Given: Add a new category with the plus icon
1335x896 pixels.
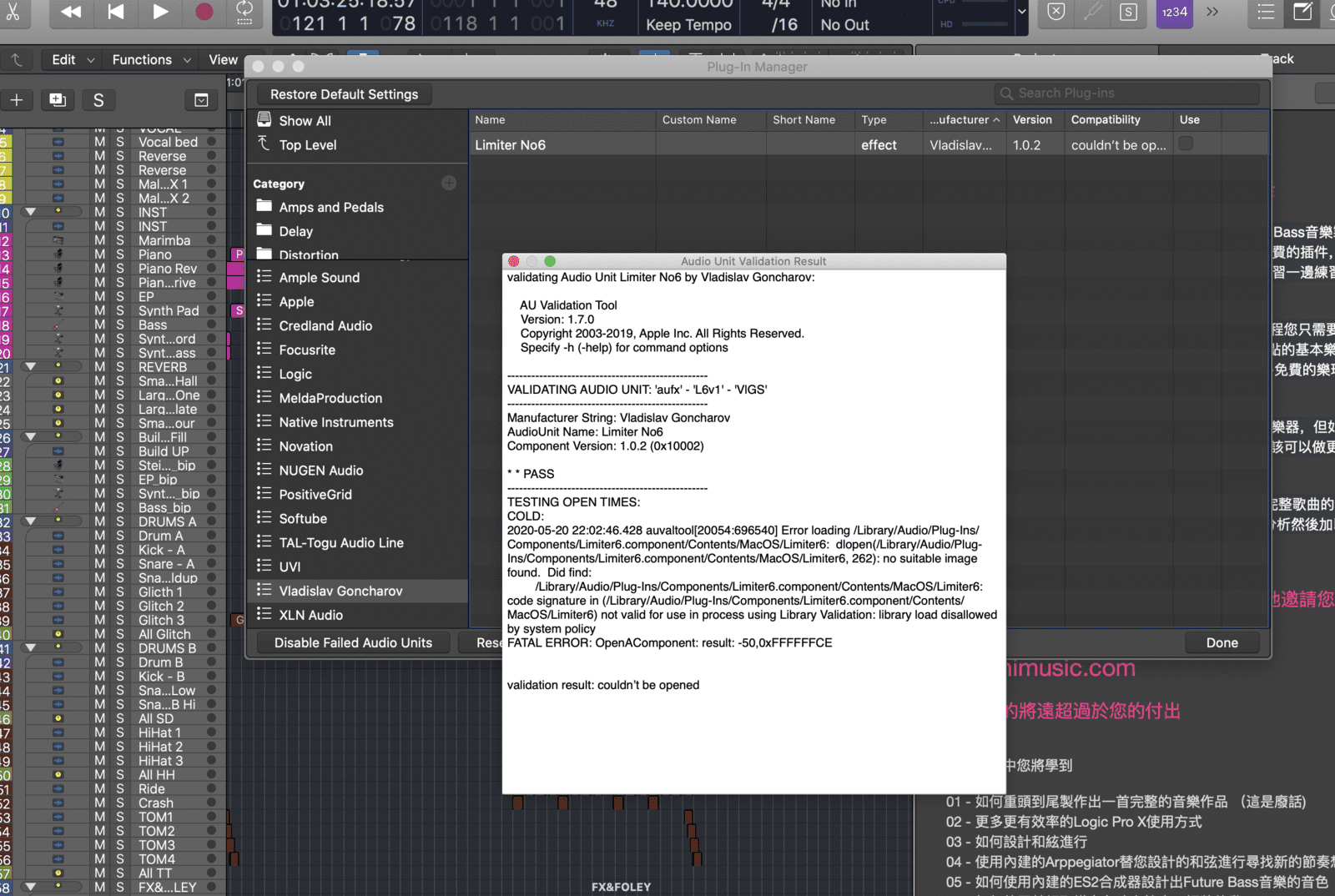Looking at the screenshot, I should coord(449,183).
